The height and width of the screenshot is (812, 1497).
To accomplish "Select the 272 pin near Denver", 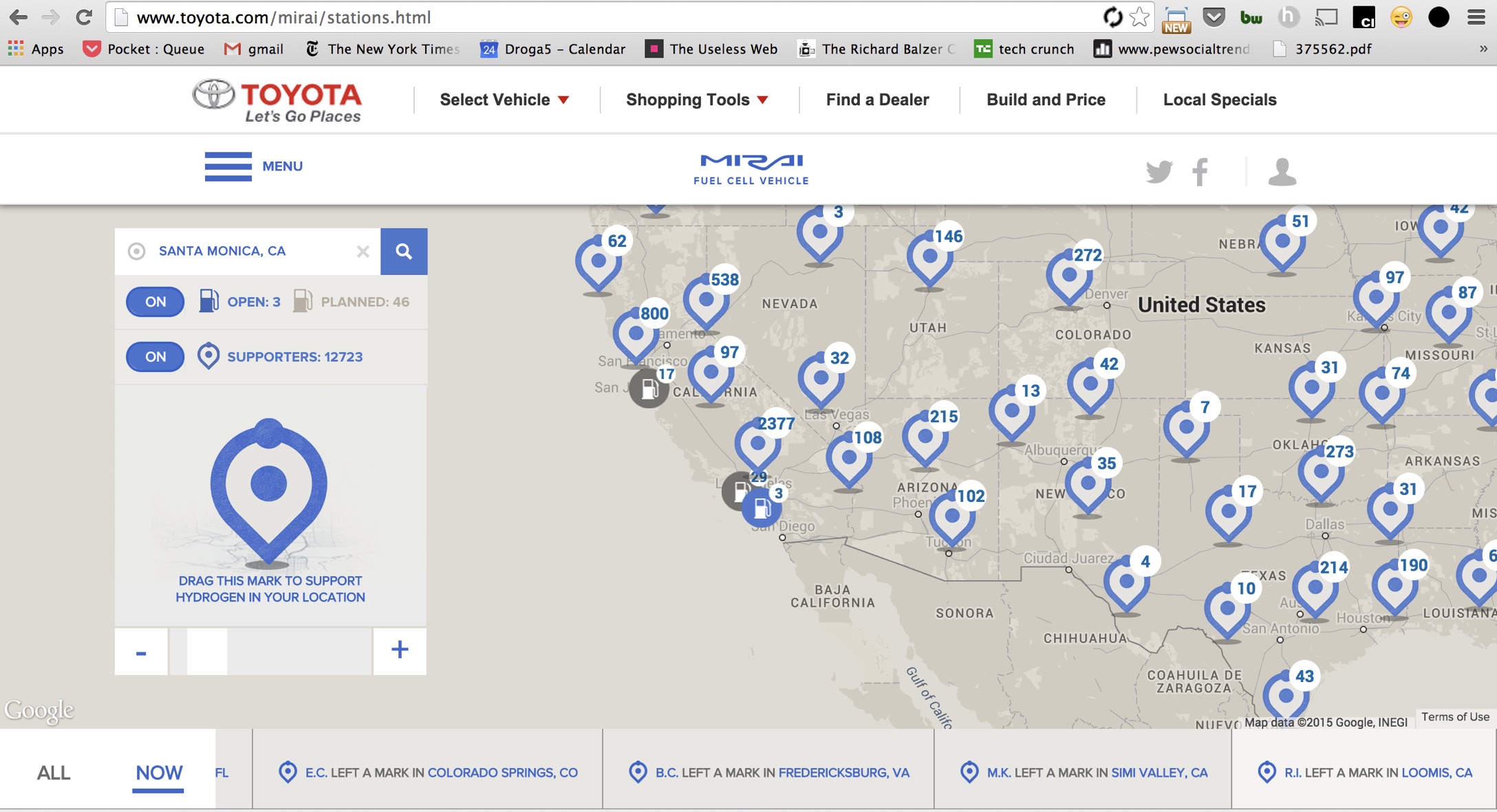I will click(1069, 275).
